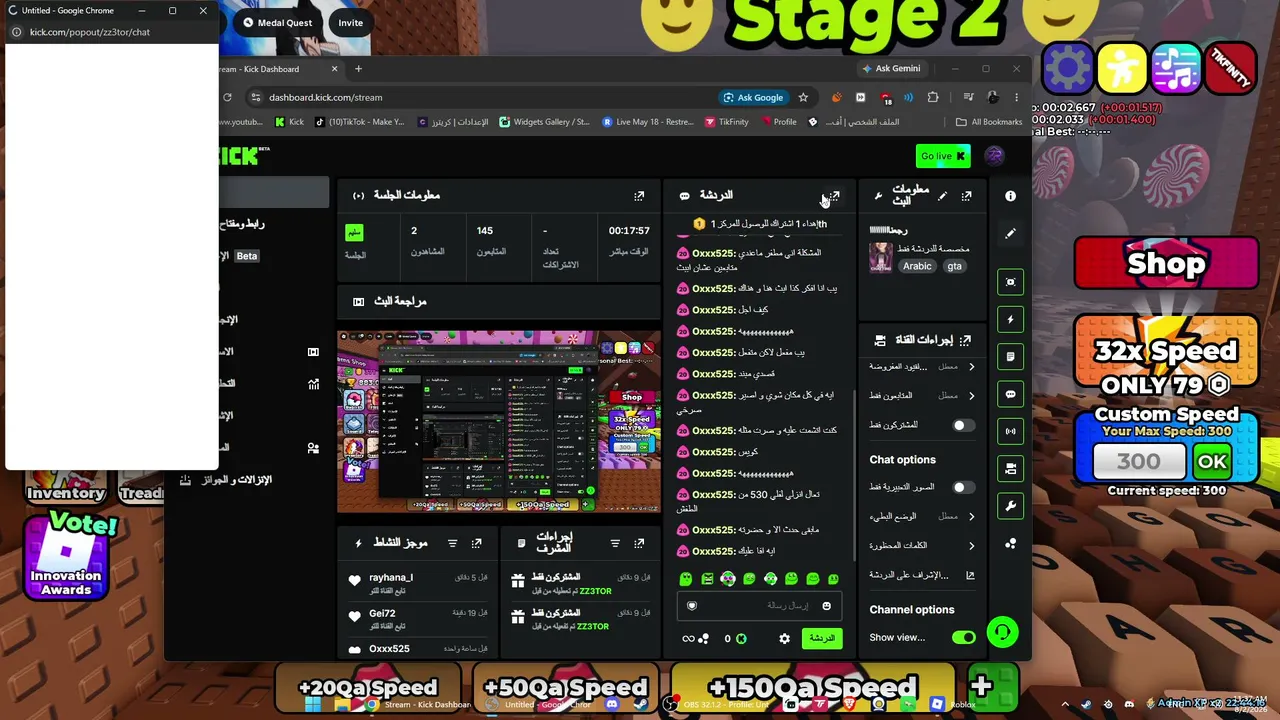Toggle the broadcast signal widget in right sidebar
Screen dimensions: 1280x720
click(1010, 432)
